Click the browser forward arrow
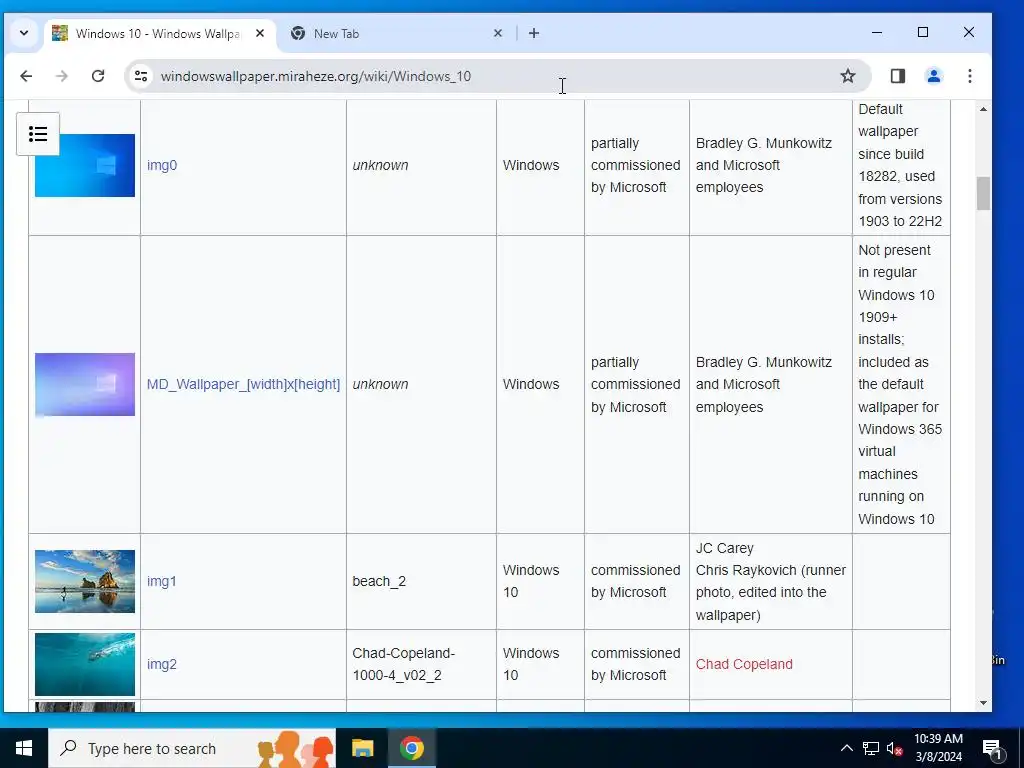Viewport: 1024px width, 768px height. click(62, 76)
